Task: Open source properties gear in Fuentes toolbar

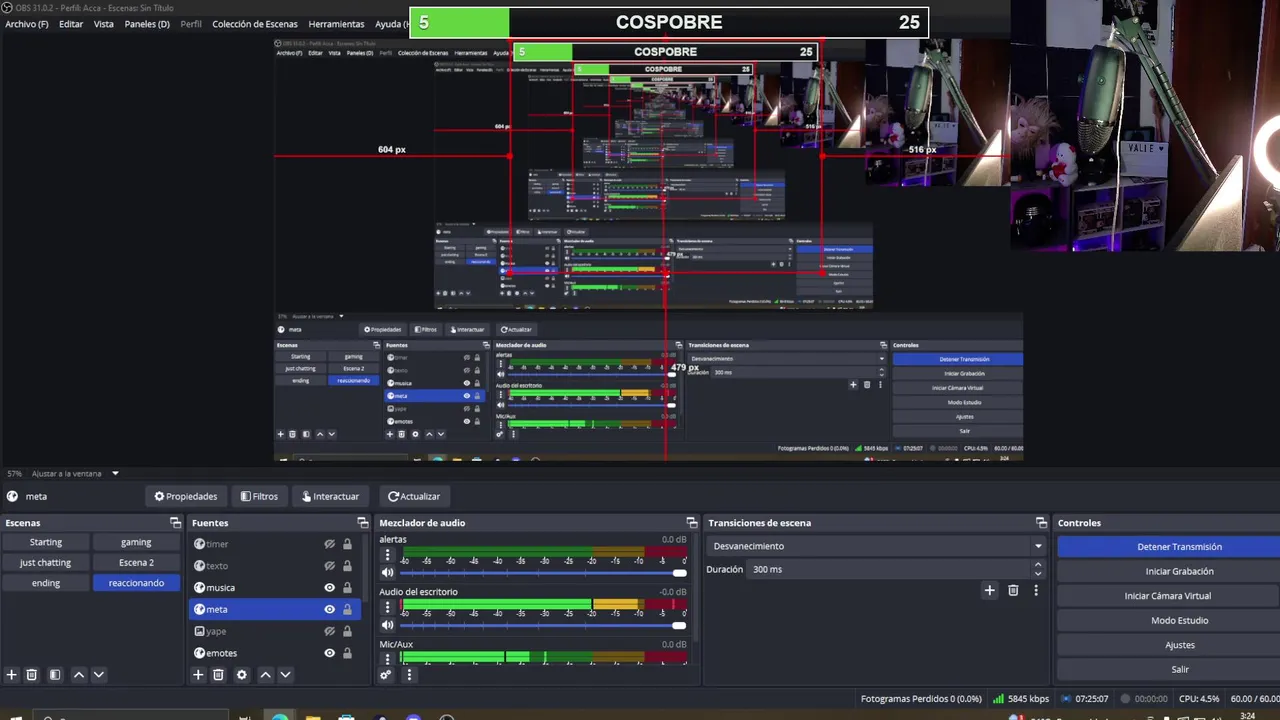Action: (x=241, y=675)
